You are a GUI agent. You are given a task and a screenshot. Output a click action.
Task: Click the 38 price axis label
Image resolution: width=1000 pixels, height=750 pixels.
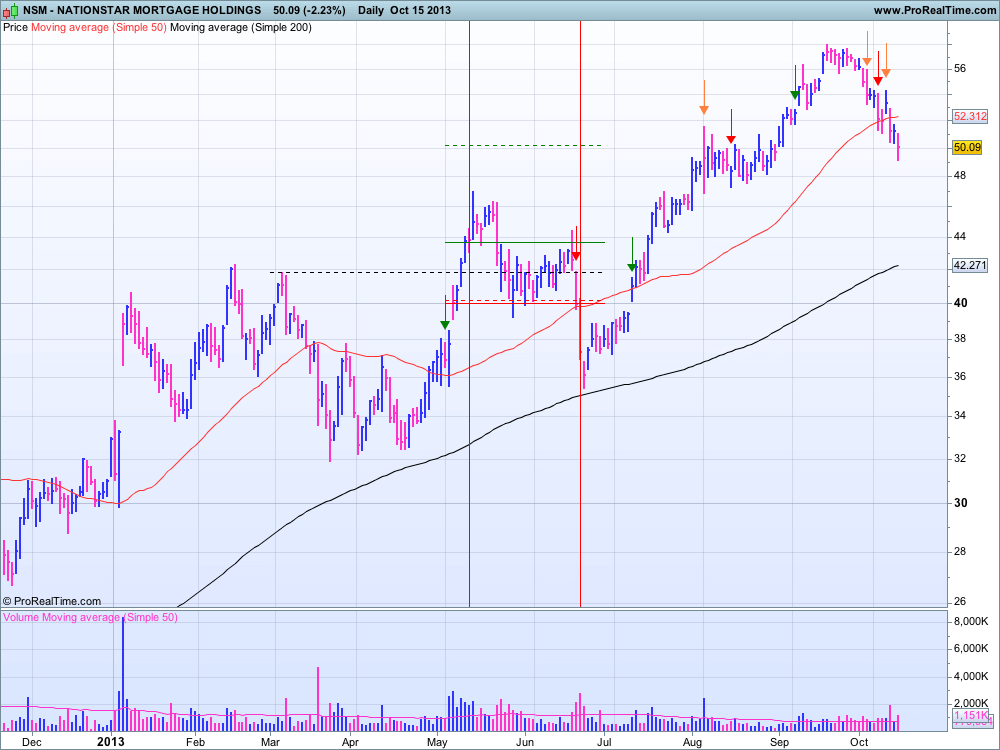pyautogui.click(x=960, y=339)
